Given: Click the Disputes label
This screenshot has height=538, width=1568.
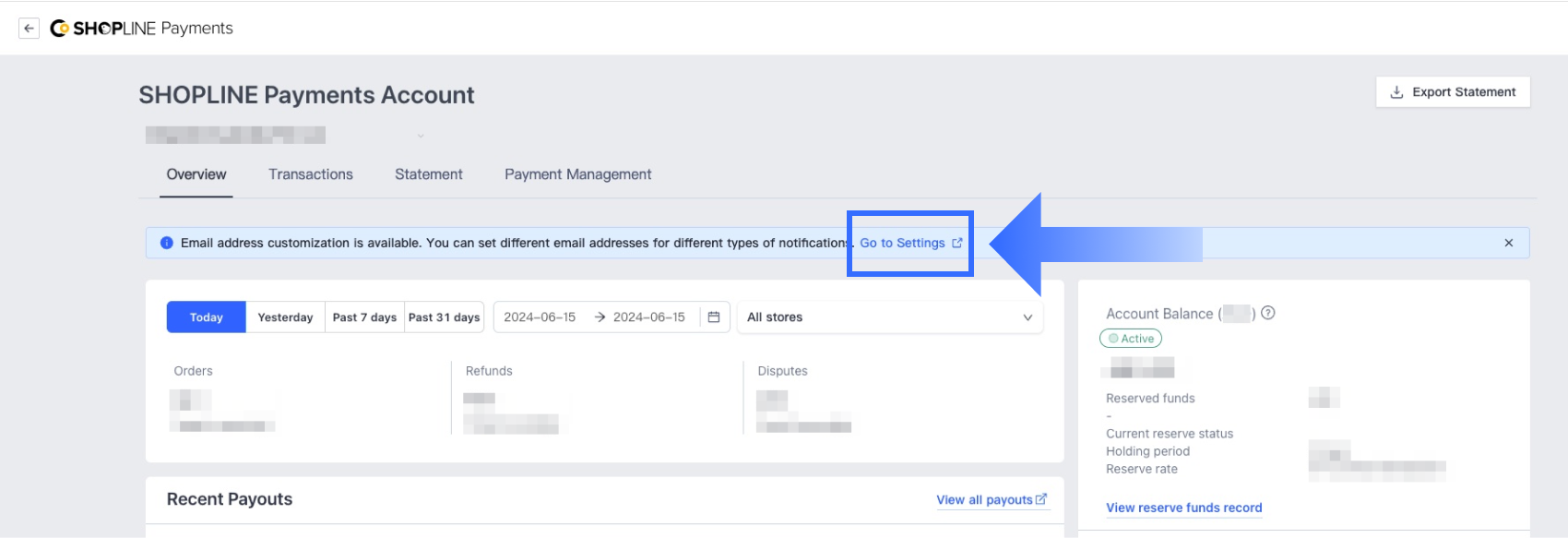Looking at the screenshot, I should click(782, 371).
